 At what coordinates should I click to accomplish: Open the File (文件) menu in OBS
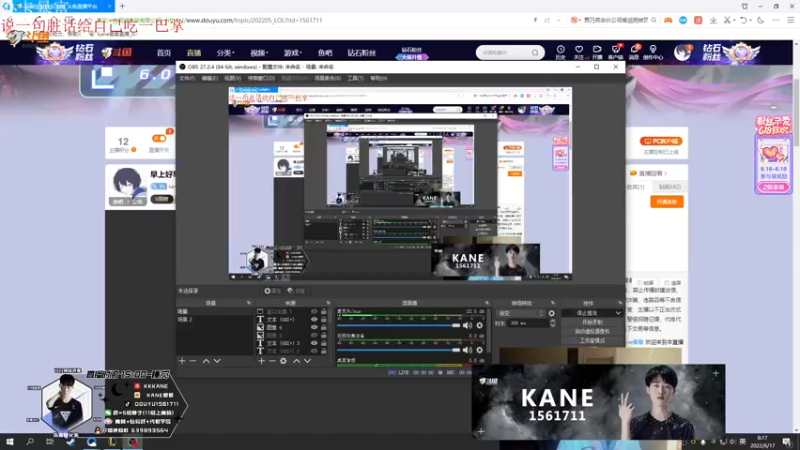coord(187,79)
